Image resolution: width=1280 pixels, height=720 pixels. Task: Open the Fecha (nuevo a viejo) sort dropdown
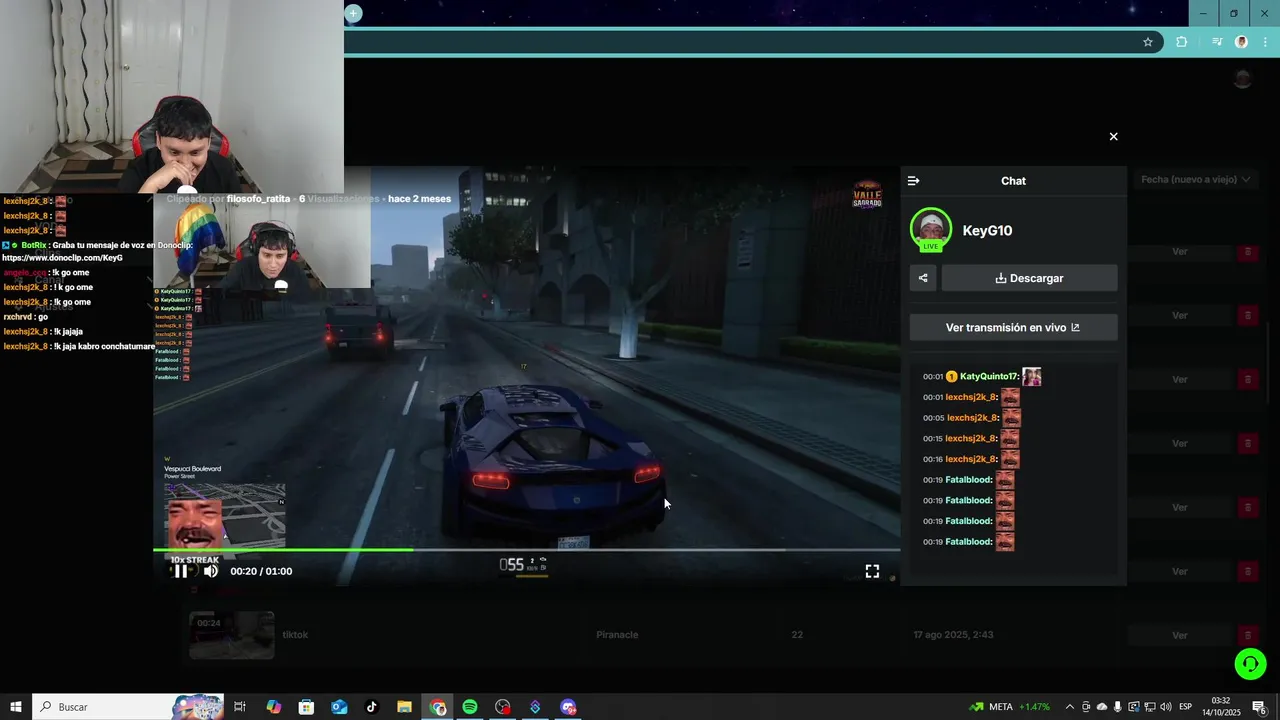tap(1196, 179)
